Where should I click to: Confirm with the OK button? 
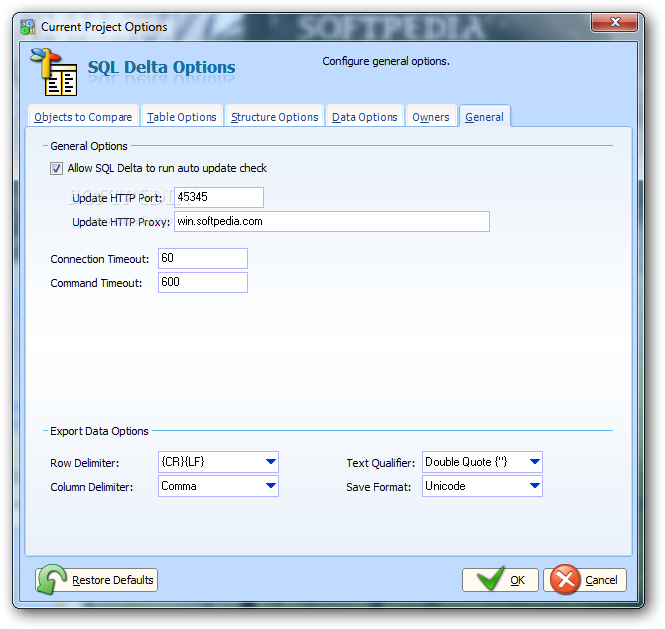[x=500, y=580]
